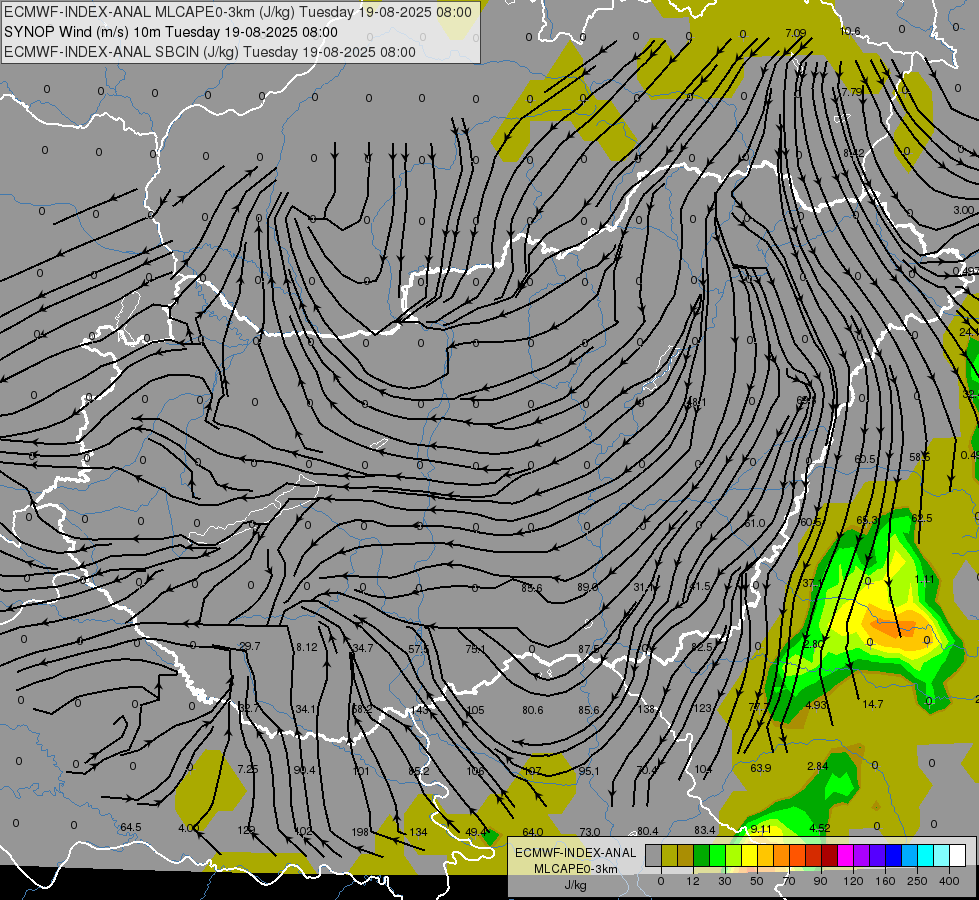Click the 10.6 value on the map
979x900 pixels.
click(x=850, y=31)
